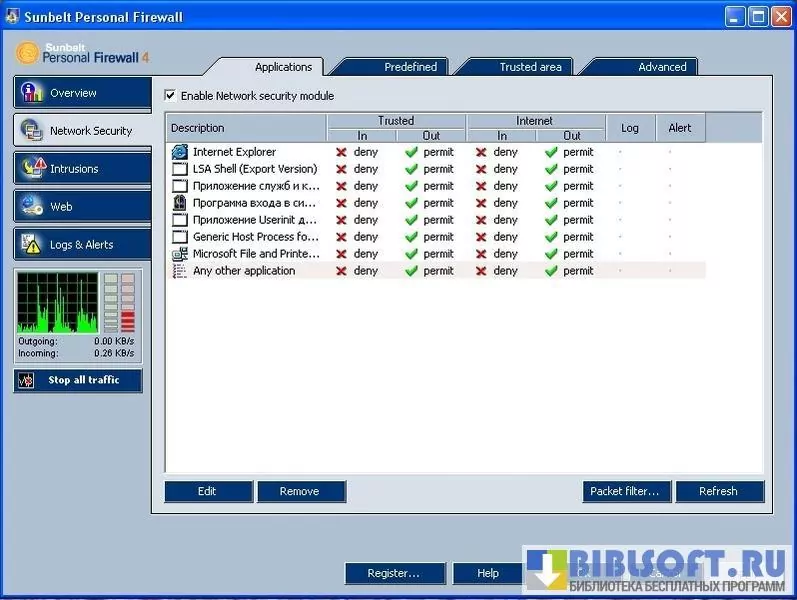Toggle Internet Explorer trusted inbound deny rule
797x600 pixels.
coord(342,152)
